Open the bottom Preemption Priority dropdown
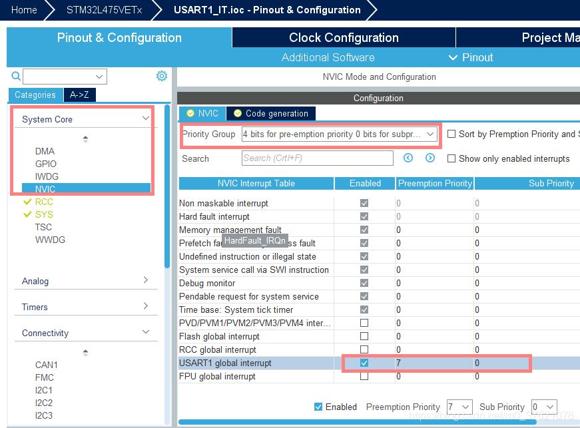Image resolution: width=580 pixels, height=428 pixels. pyautogui.click(x=459, y=407)
